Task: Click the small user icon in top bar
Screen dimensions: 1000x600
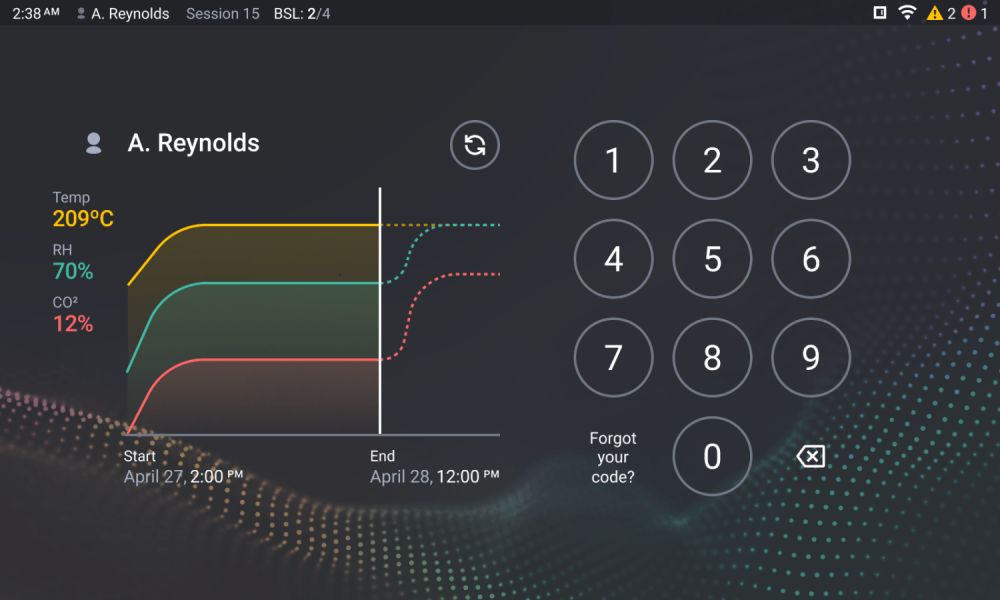Action: coord(82,14)
